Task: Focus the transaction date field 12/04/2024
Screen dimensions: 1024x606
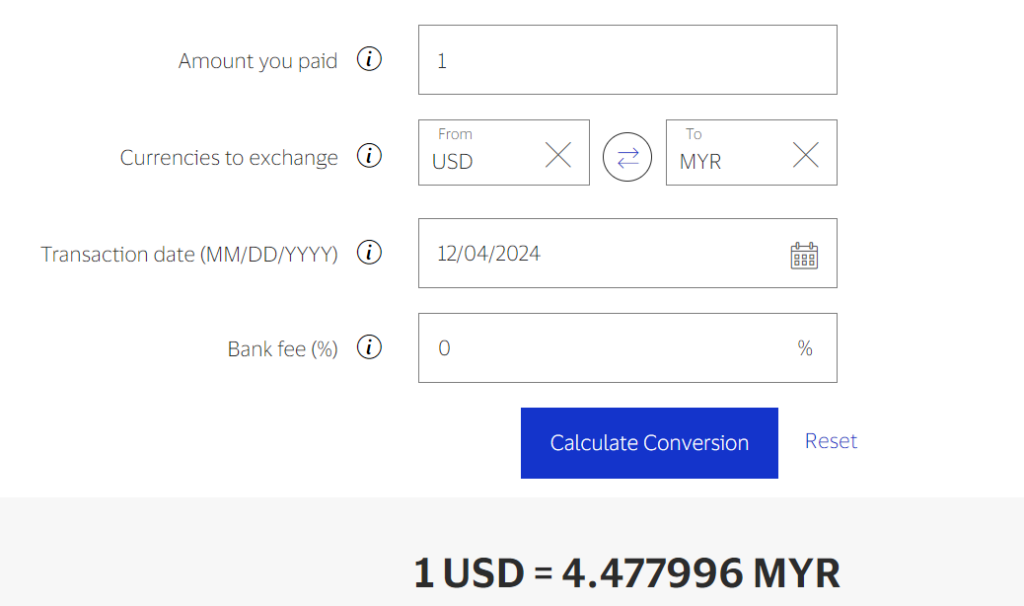Action: click(x=600, y=254)
